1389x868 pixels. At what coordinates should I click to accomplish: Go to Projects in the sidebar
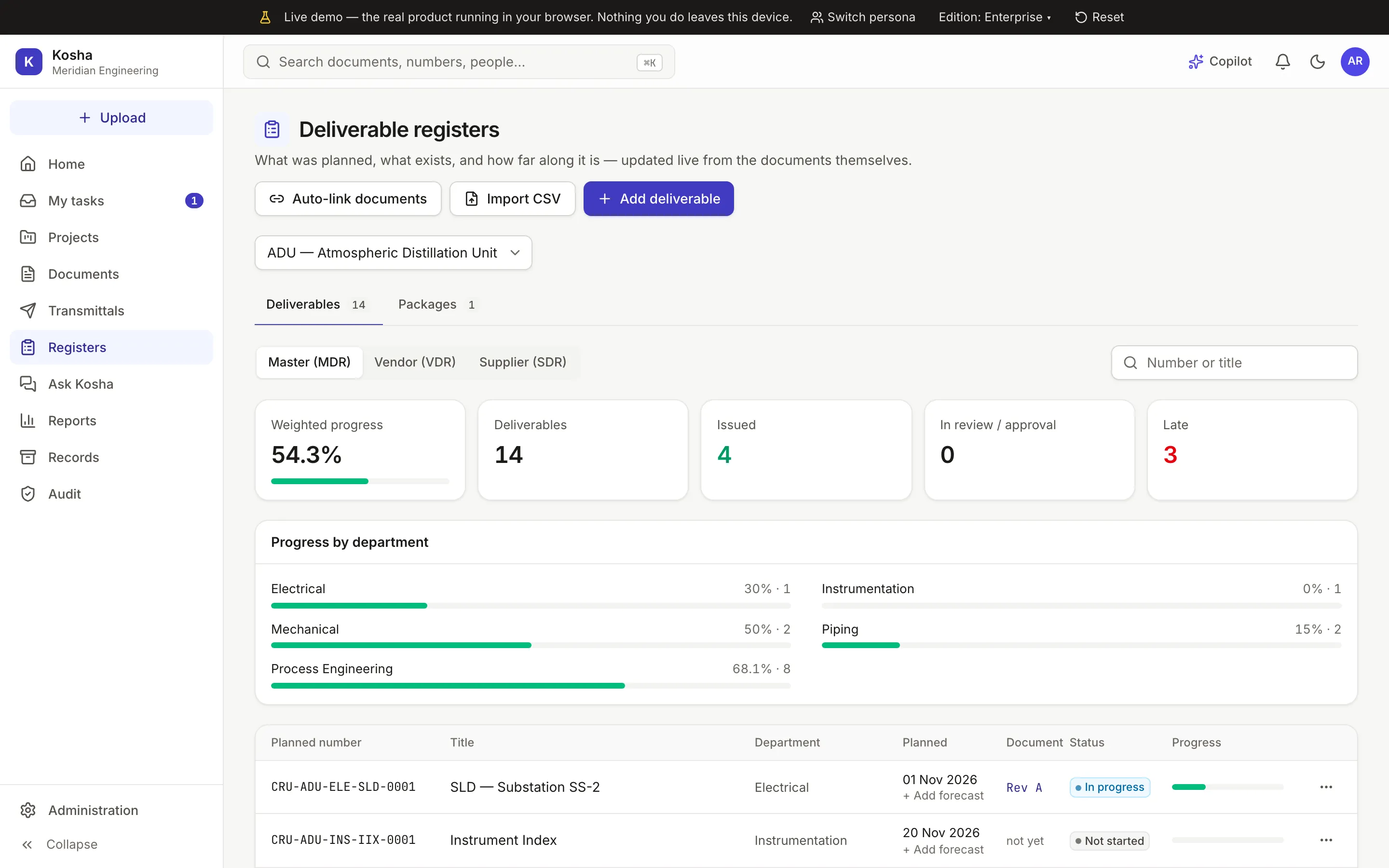[111, 238]
